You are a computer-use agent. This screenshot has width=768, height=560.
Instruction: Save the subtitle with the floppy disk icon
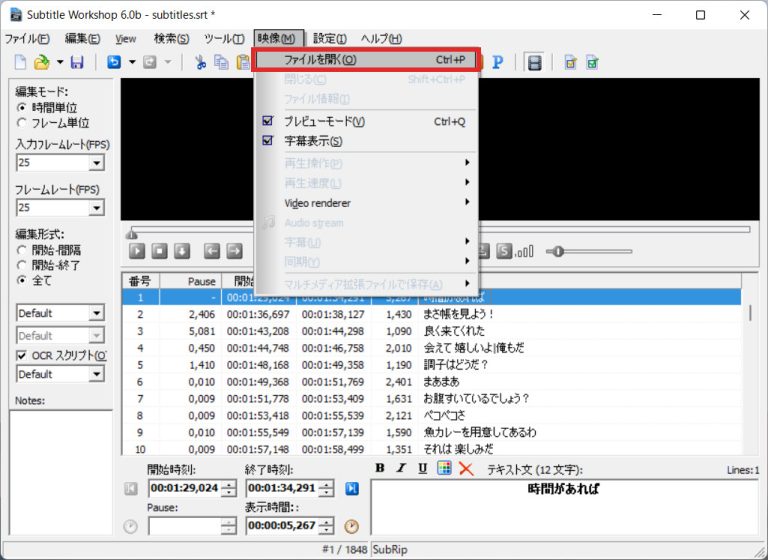point(77,62)
